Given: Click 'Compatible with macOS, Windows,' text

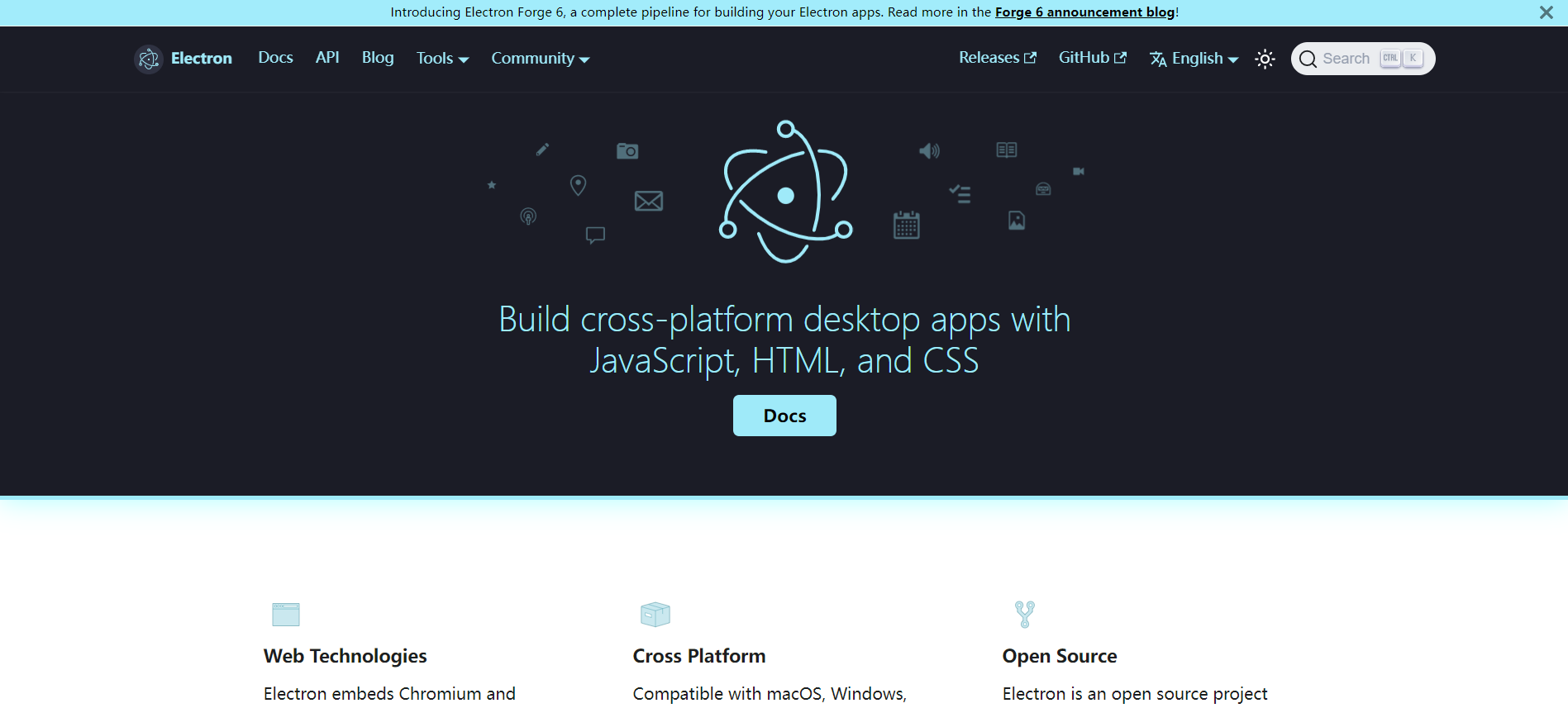Looking at the screenshot, I should coord(770,694).
